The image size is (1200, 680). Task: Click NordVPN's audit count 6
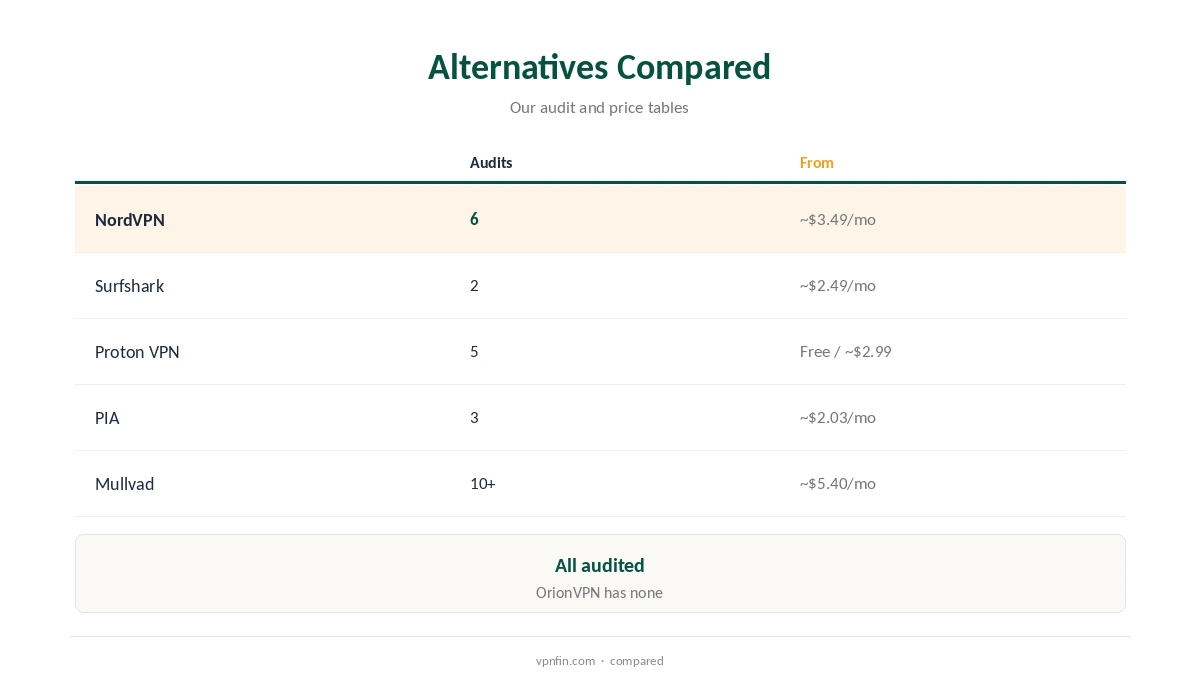(474, 219)
